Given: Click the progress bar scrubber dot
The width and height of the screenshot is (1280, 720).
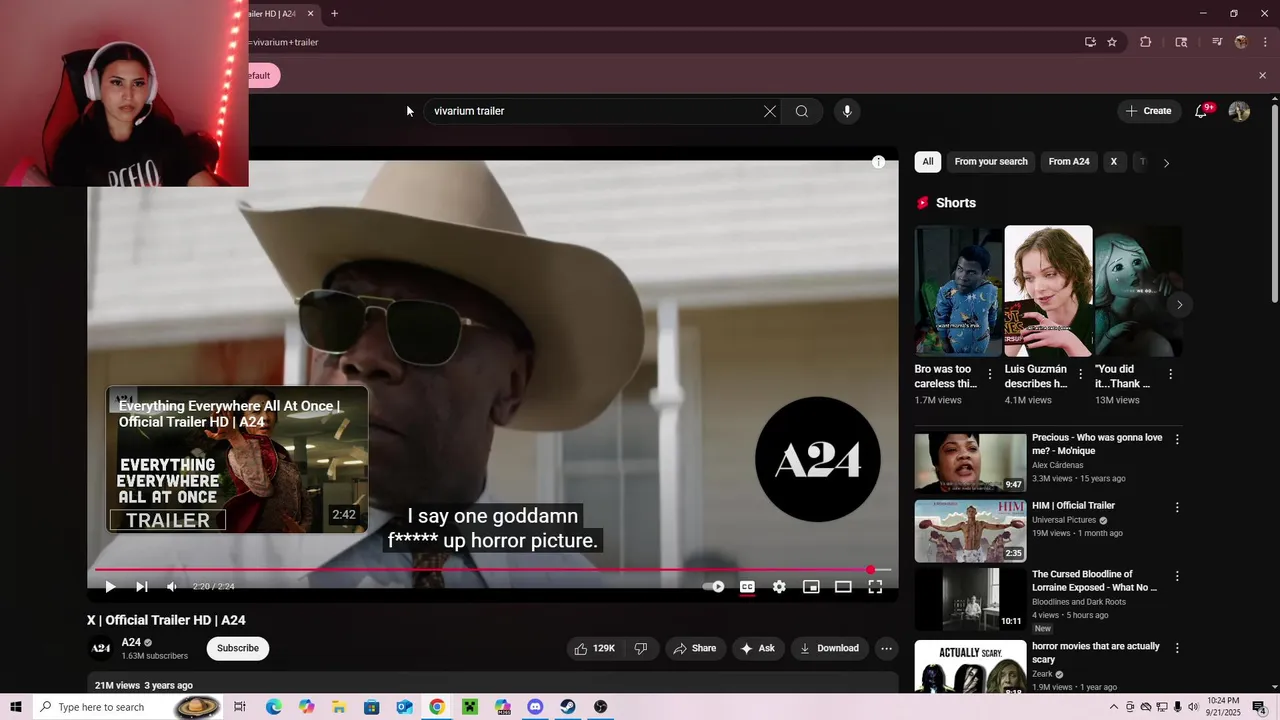Looking at the screenshot, I should tap(870, 570).
